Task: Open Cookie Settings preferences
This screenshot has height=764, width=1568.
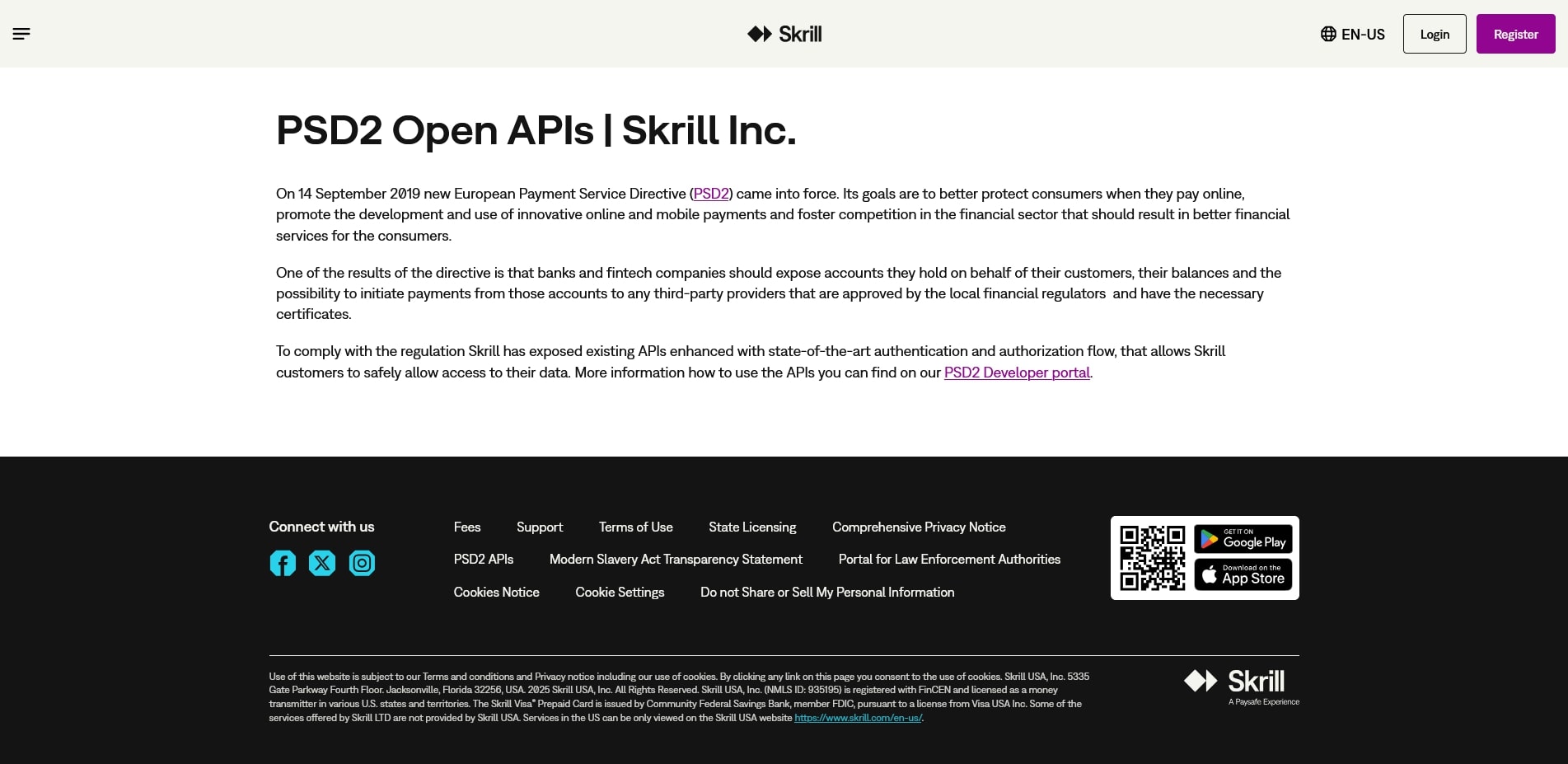Action: (620, 593)
